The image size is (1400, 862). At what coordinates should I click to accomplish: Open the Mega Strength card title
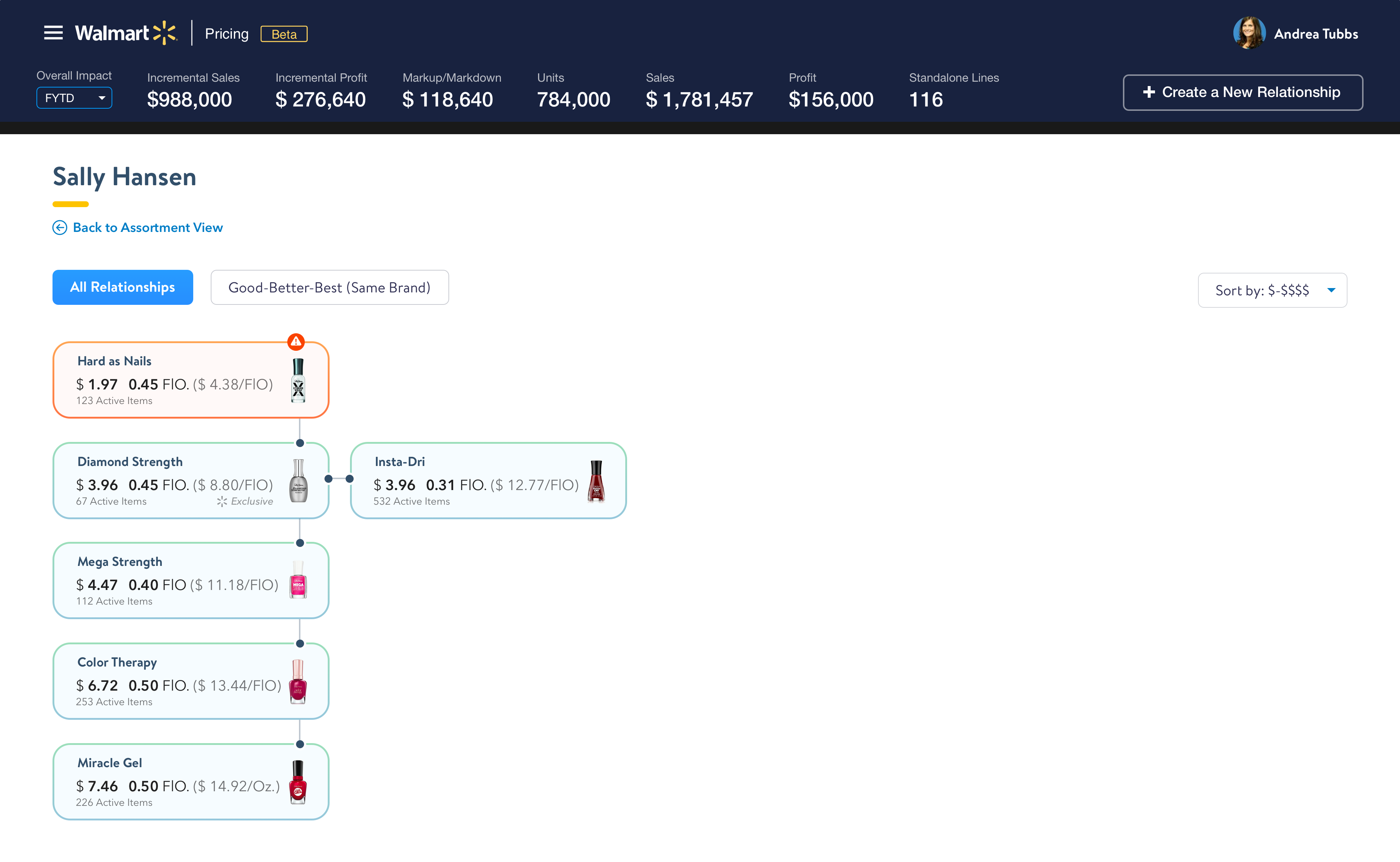120,562
